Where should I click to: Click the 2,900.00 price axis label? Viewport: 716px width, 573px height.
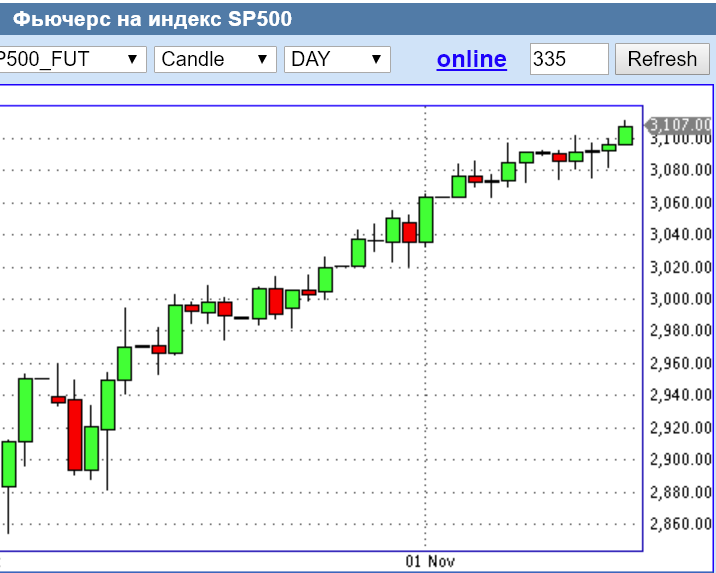(681, 460)
